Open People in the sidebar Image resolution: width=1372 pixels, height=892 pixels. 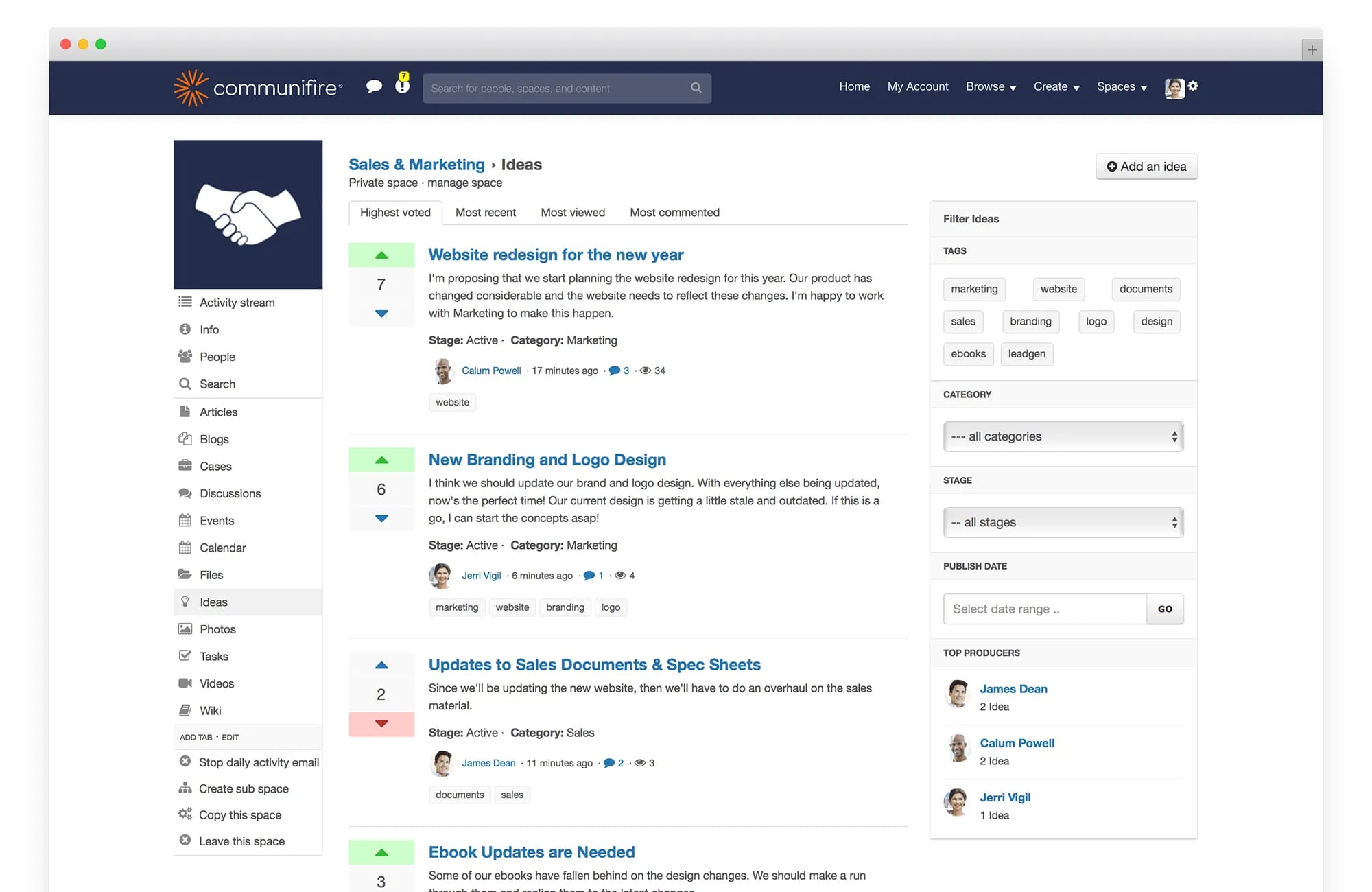pyautogui.click(x=248, y=357)
